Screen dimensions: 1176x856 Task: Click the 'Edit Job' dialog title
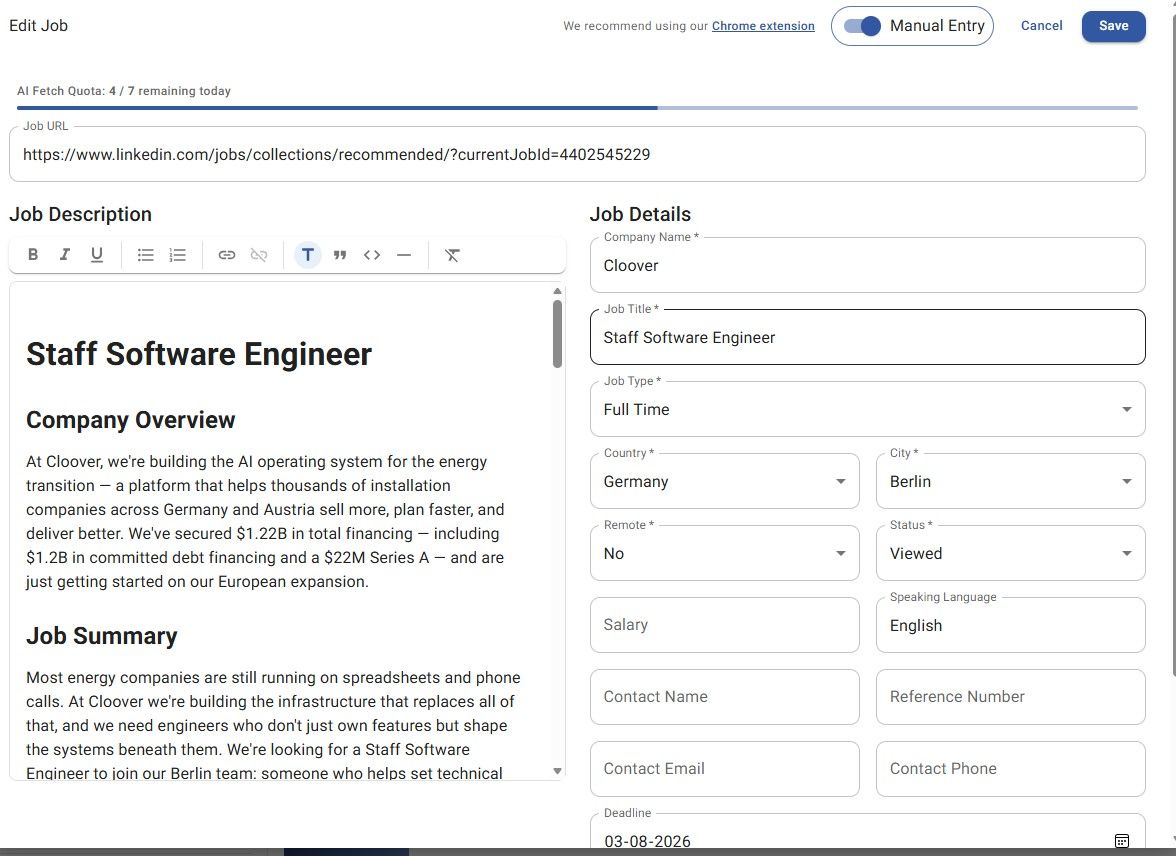click(x=38, y=26)
